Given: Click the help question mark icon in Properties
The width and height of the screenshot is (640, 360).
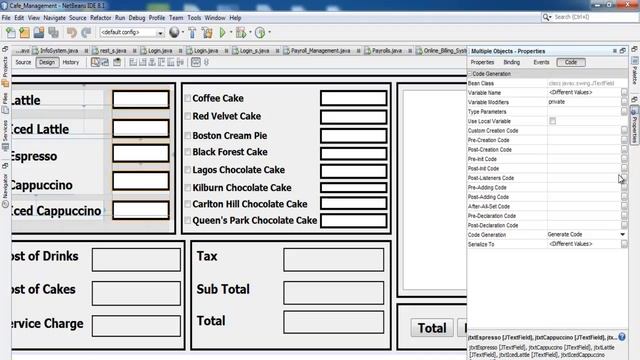Looking at the screenshot, I should 622,337.
